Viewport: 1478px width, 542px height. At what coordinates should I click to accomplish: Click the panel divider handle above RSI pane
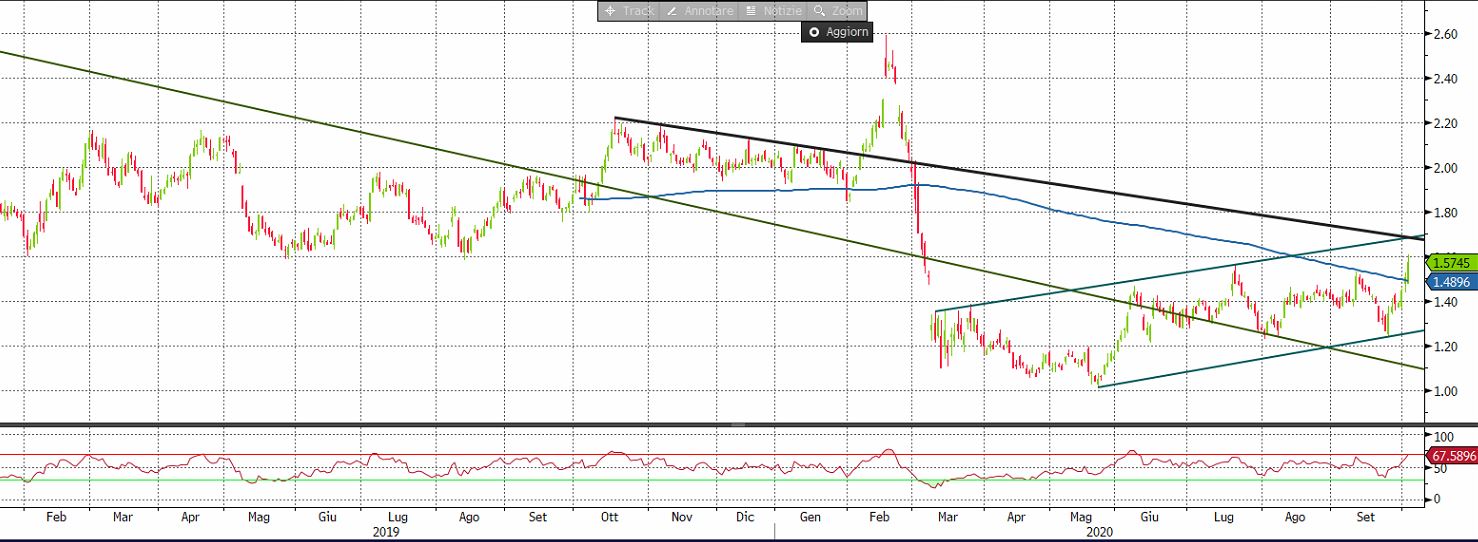pos(738,425)
